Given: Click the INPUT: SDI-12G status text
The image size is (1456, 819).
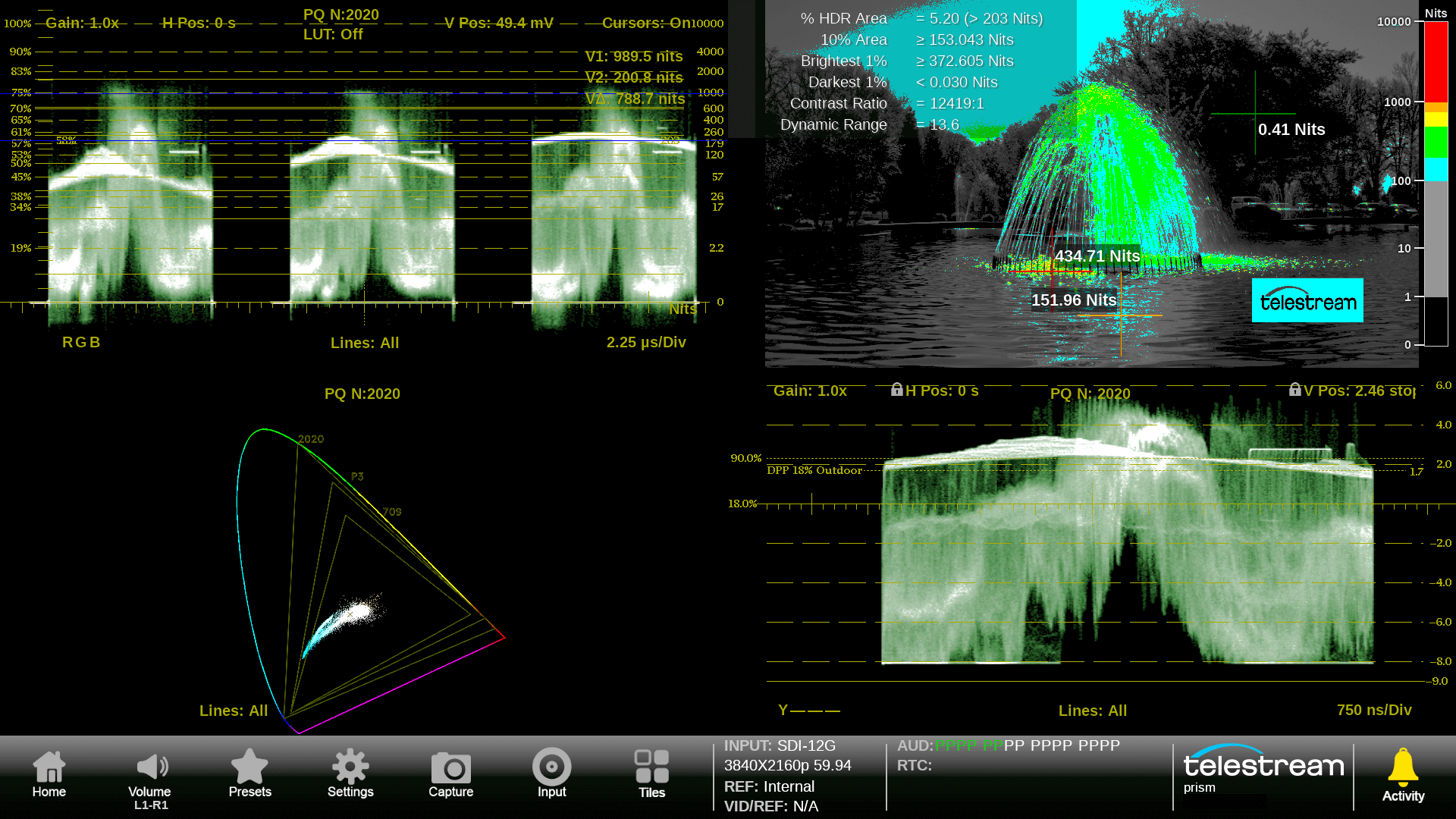Looking at the screenshot, I should (780, 746).
